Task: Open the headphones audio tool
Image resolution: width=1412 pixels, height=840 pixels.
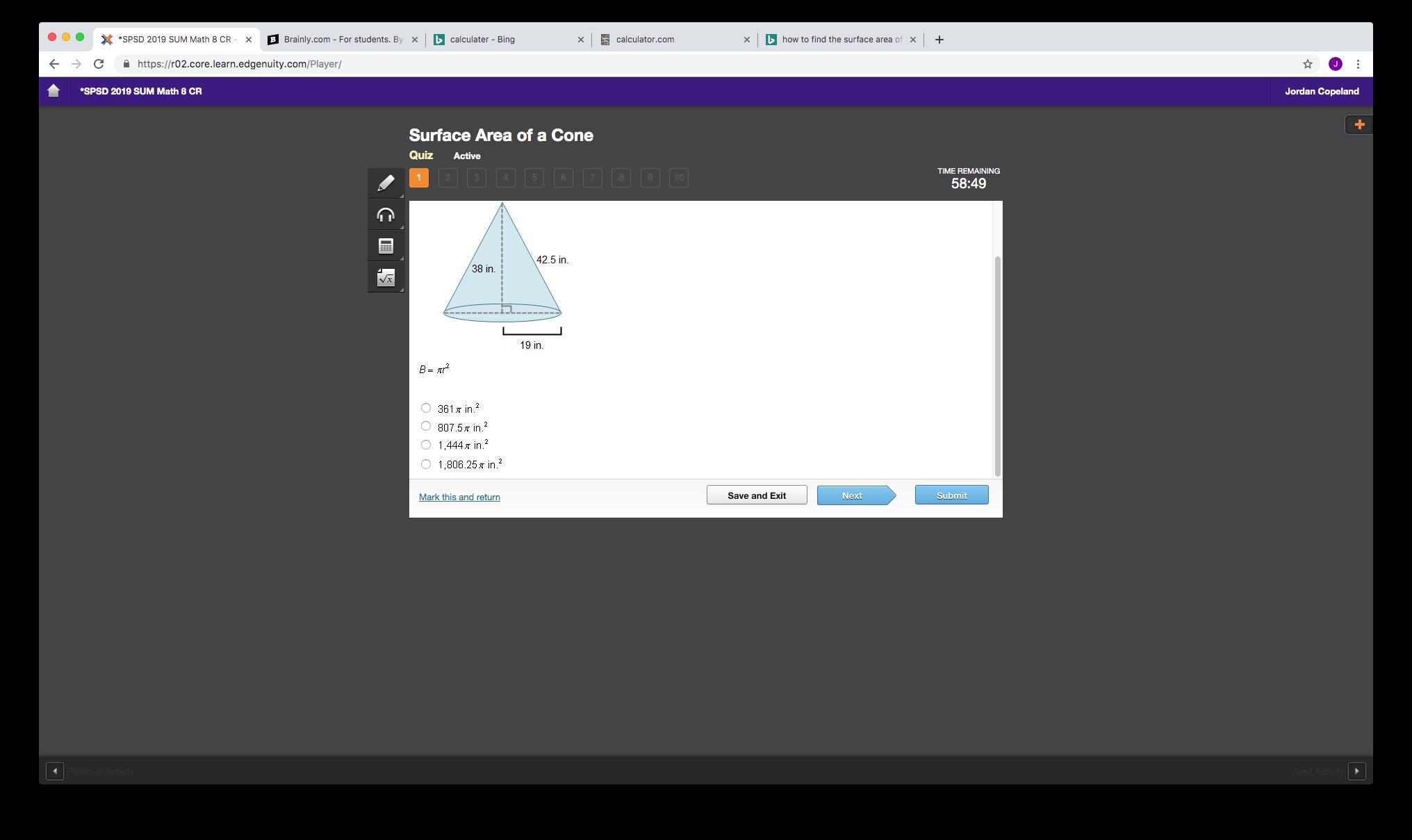Action: click(x=386, y=215)
